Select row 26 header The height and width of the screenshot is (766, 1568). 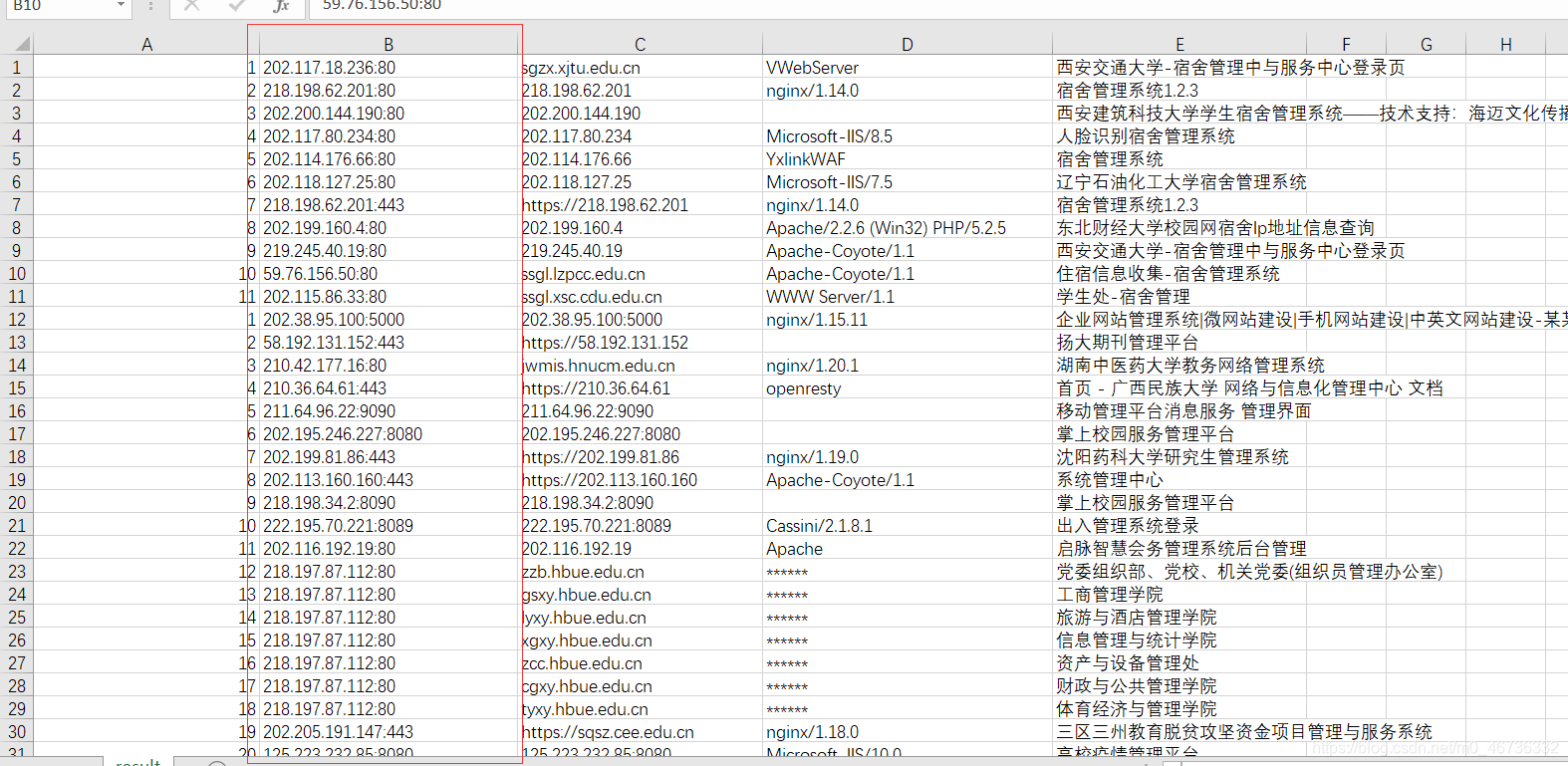tap(16, 640)
